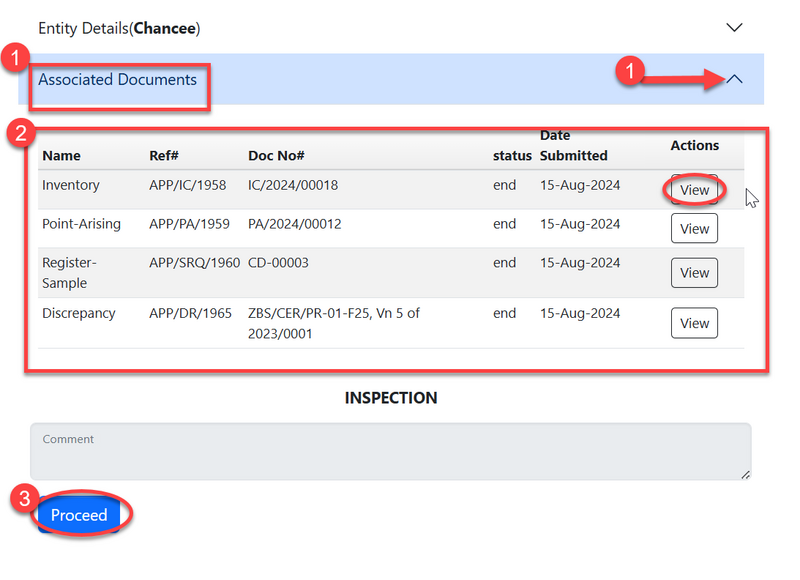Collapse Associated Documents using the up chevron
The image size is (800, 580).
click(x=735, y=79)
